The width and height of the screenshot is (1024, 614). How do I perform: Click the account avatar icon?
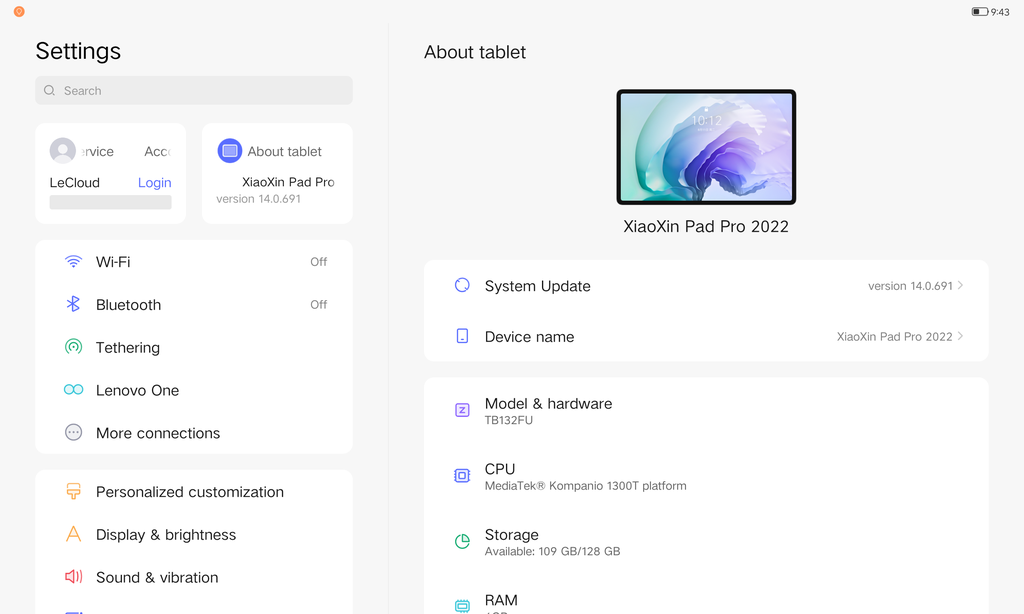(x=63, y=151)
